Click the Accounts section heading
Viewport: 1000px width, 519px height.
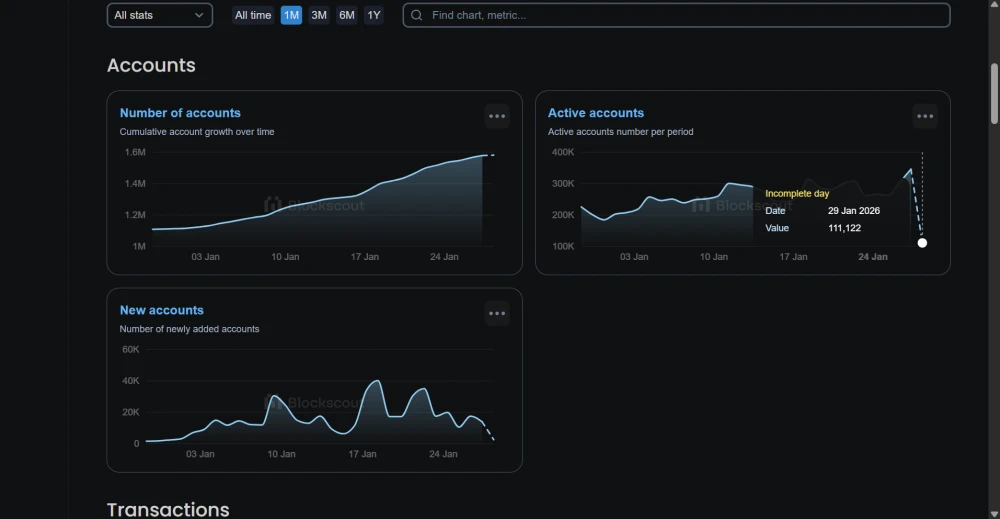point(151,65)
